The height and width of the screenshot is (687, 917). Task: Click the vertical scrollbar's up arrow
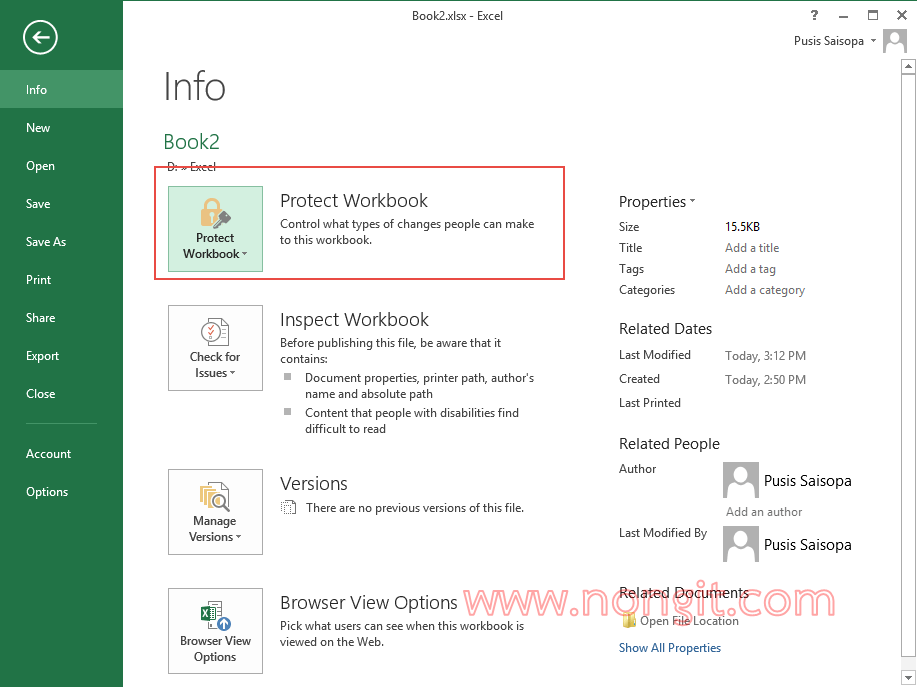coord(908,68)
